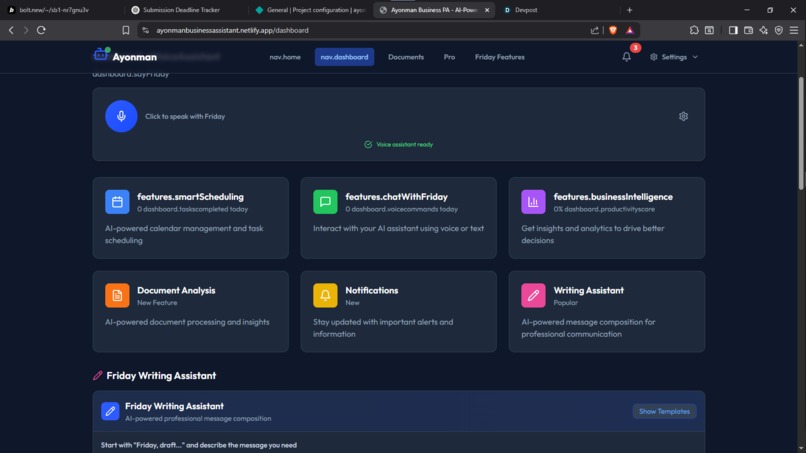Open the Leo AI sparkle icon
Viewport: 806px width, 453px height.
click(x=764, y=30)
